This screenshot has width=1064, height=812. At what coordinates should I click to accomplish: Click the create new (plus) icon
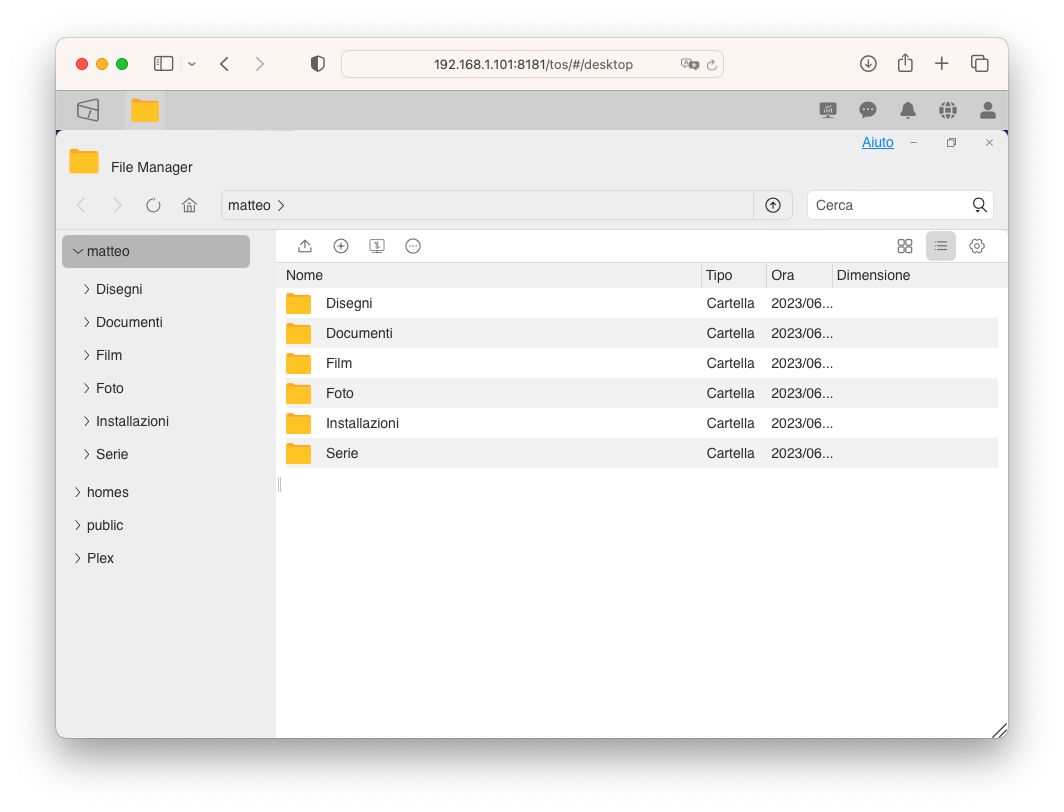pos(341,246)
